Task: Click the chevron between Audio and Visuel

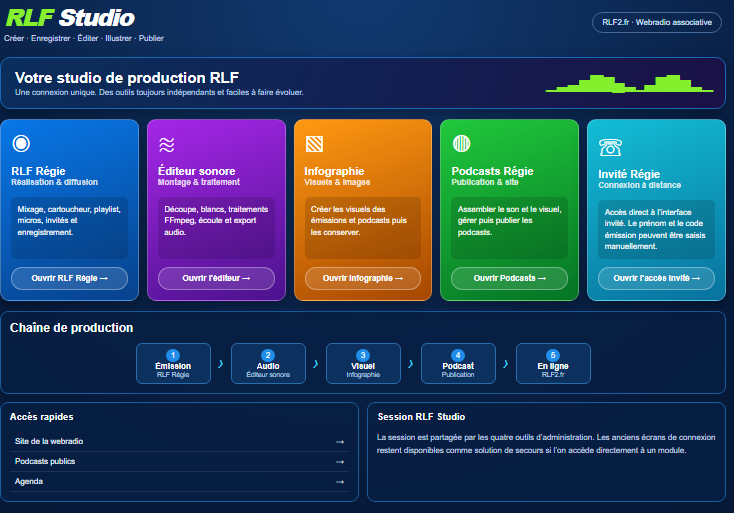Action: (x=316, y=364)
